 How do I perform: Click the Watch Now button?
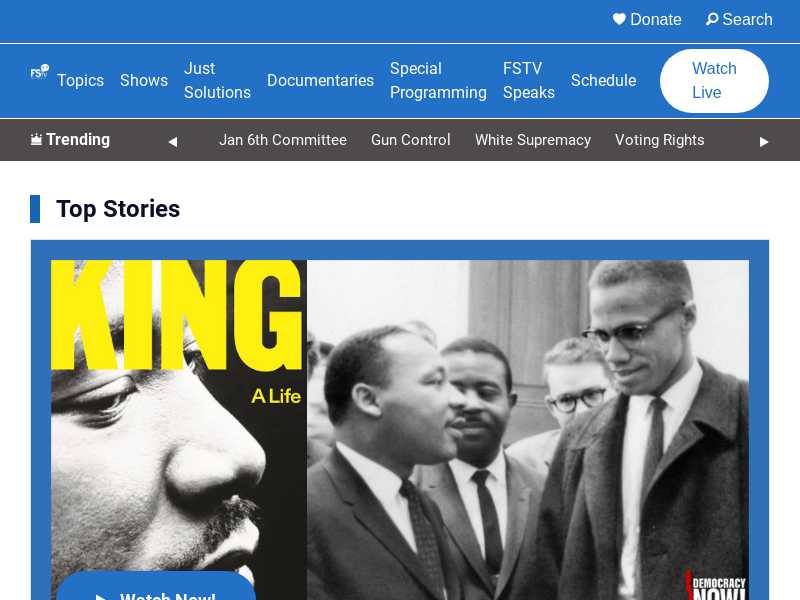[156, 587]
